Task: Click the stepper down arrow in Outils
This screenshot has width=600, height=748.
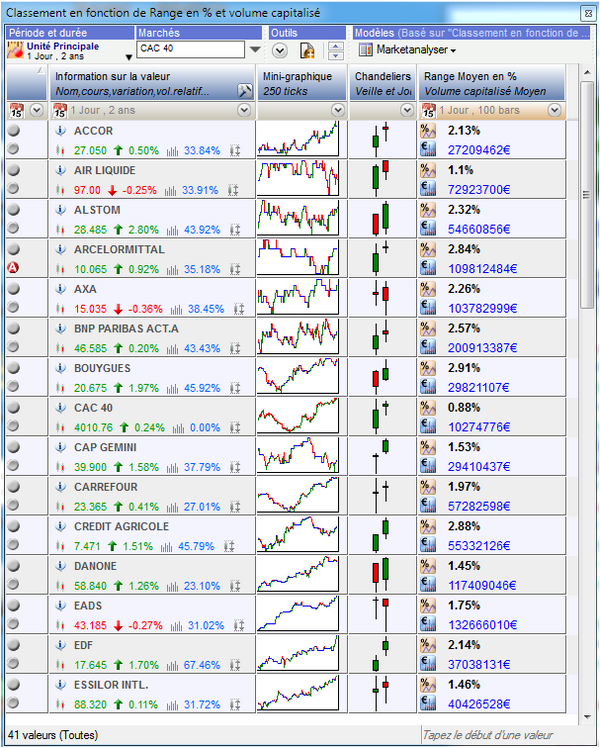Action: tap(336, 55)
